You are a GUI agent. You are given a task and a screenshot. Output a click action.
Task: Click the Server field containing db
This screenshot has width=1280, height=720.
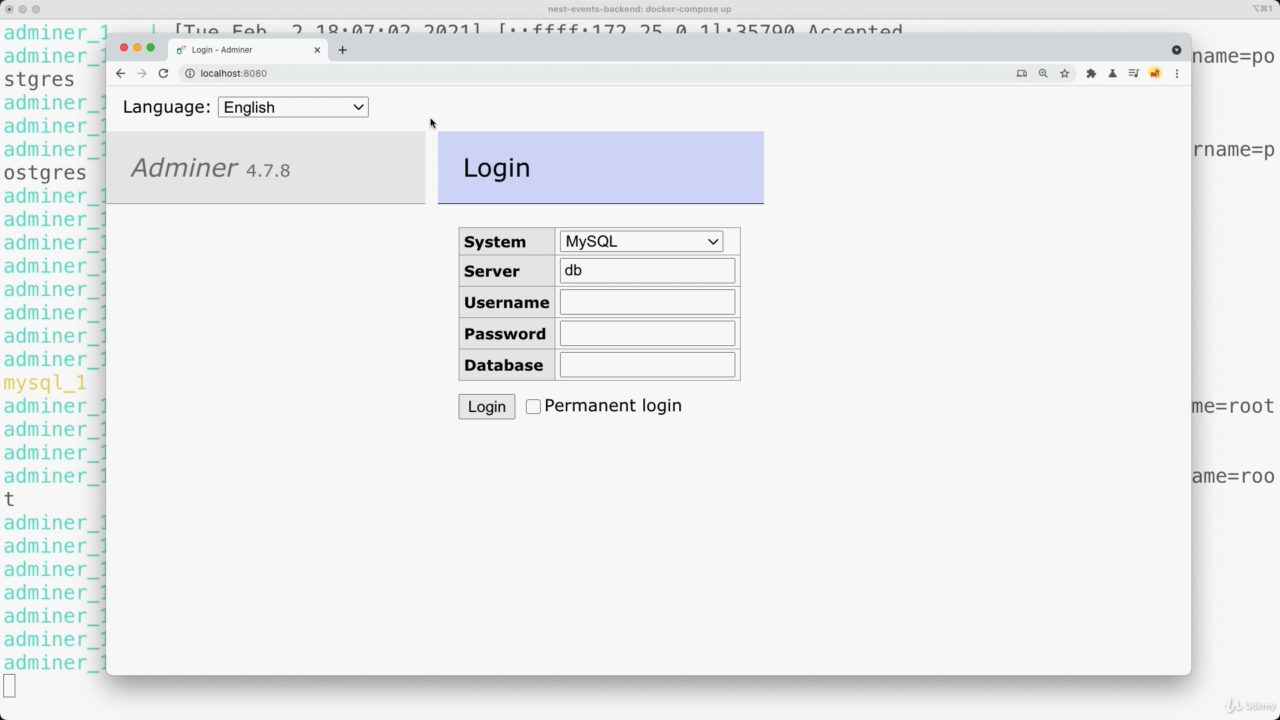click(x=647, y=271)
